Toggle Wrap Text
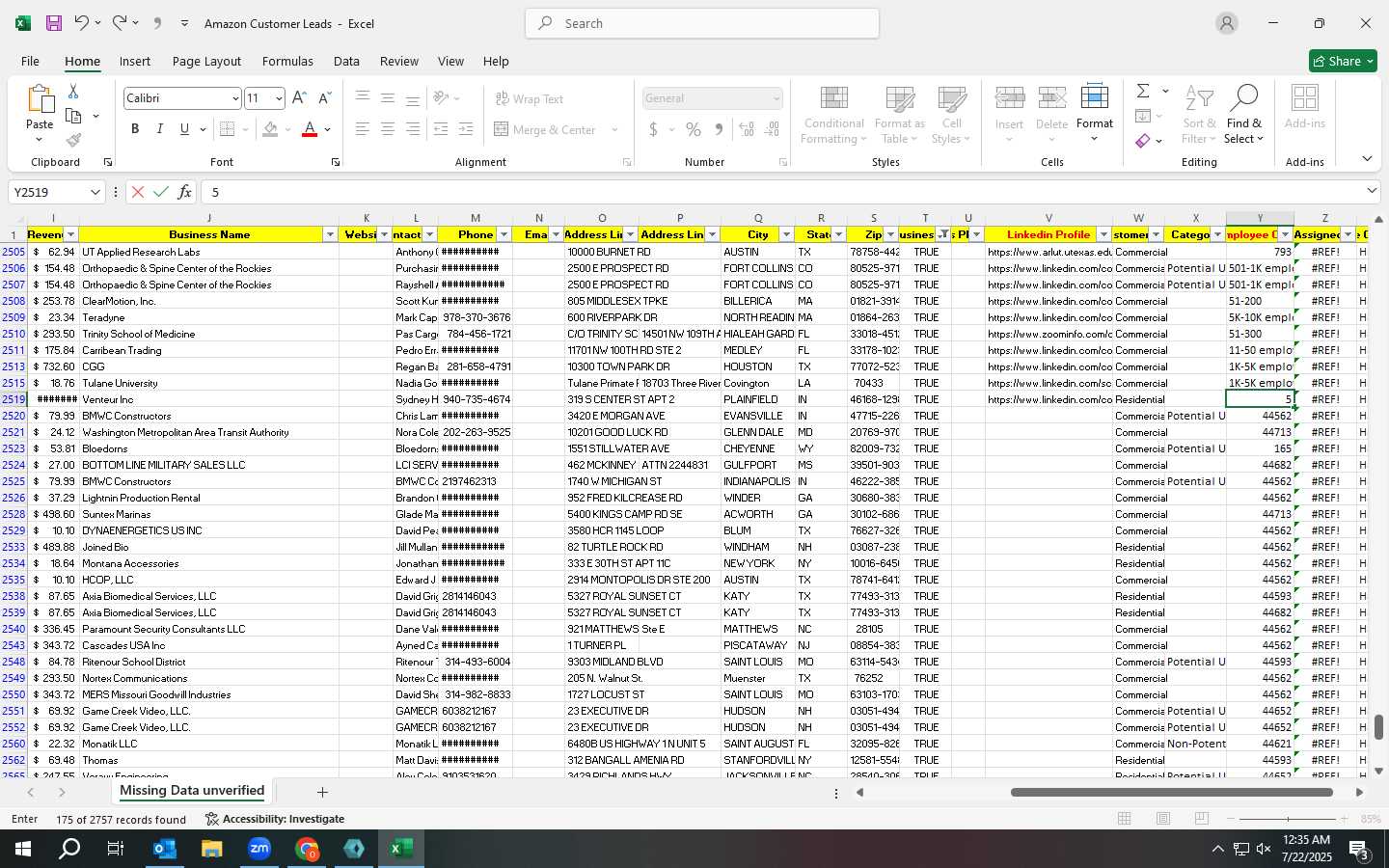The image size is (1389, 868). [530, 99]
